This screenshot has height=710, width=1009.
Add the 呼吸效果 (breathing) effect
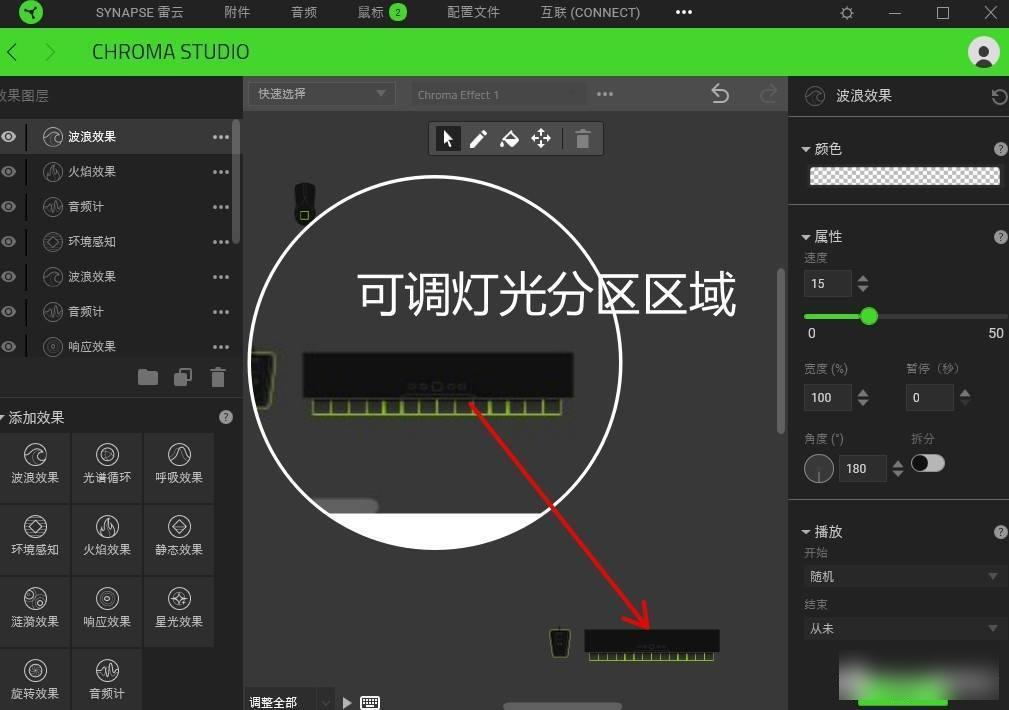click(x=178, y=467)
